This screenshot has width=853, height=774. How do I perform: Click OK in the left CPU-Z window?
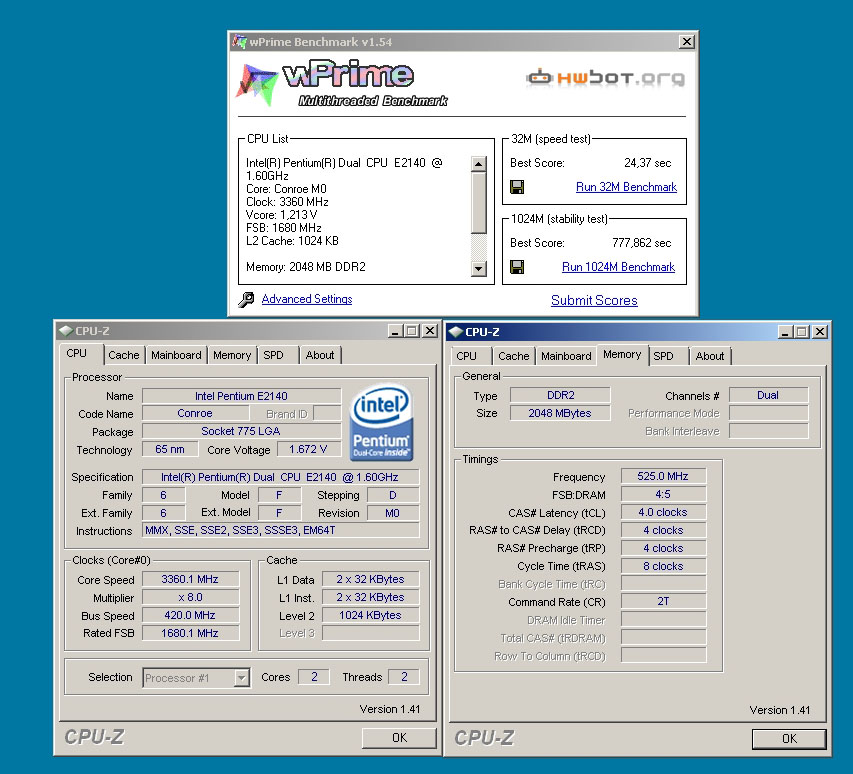pyautogui.click(x=399, y=738)
